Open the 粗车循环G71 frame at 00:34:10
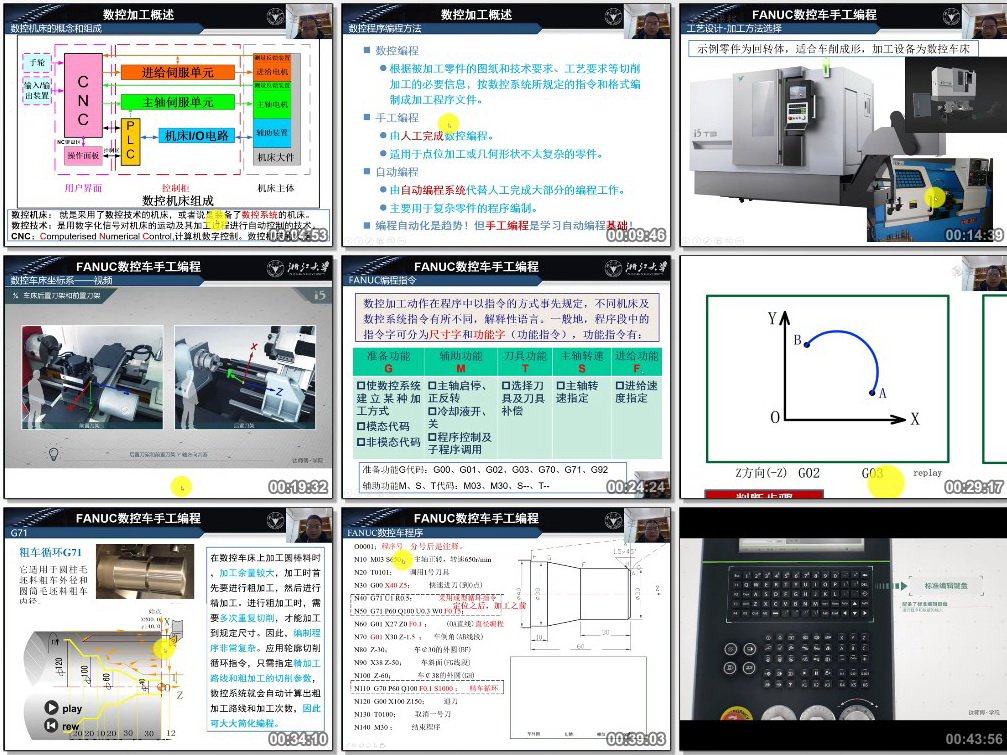The image size is (1007, 755). pos(168,629)
